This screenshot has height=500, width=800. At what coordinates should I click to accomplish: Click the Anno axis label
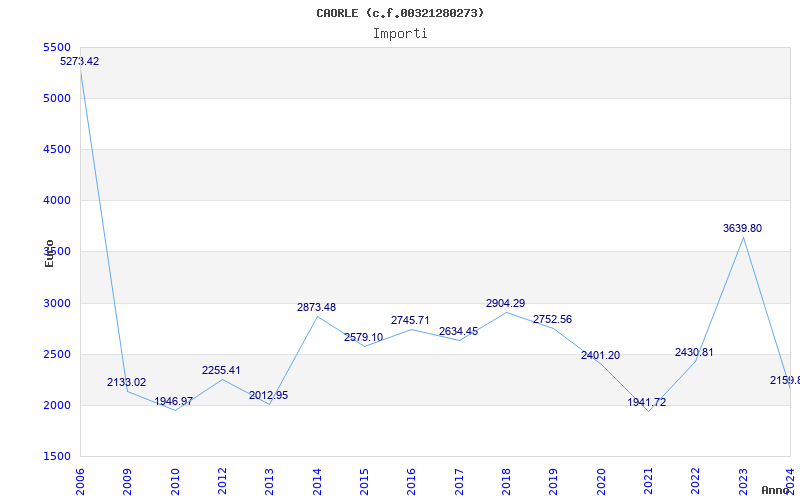[775, 490]
